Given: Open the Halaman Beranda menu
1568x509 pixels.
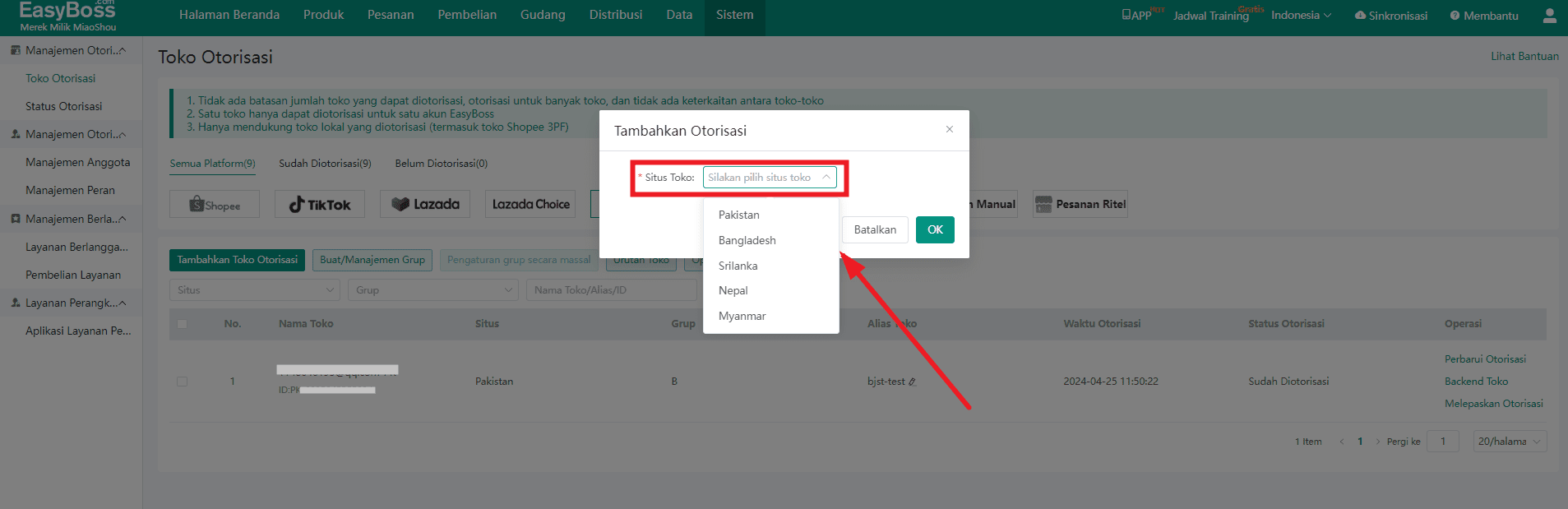Looking at the screenshot, I should click(x=229, y=15).
